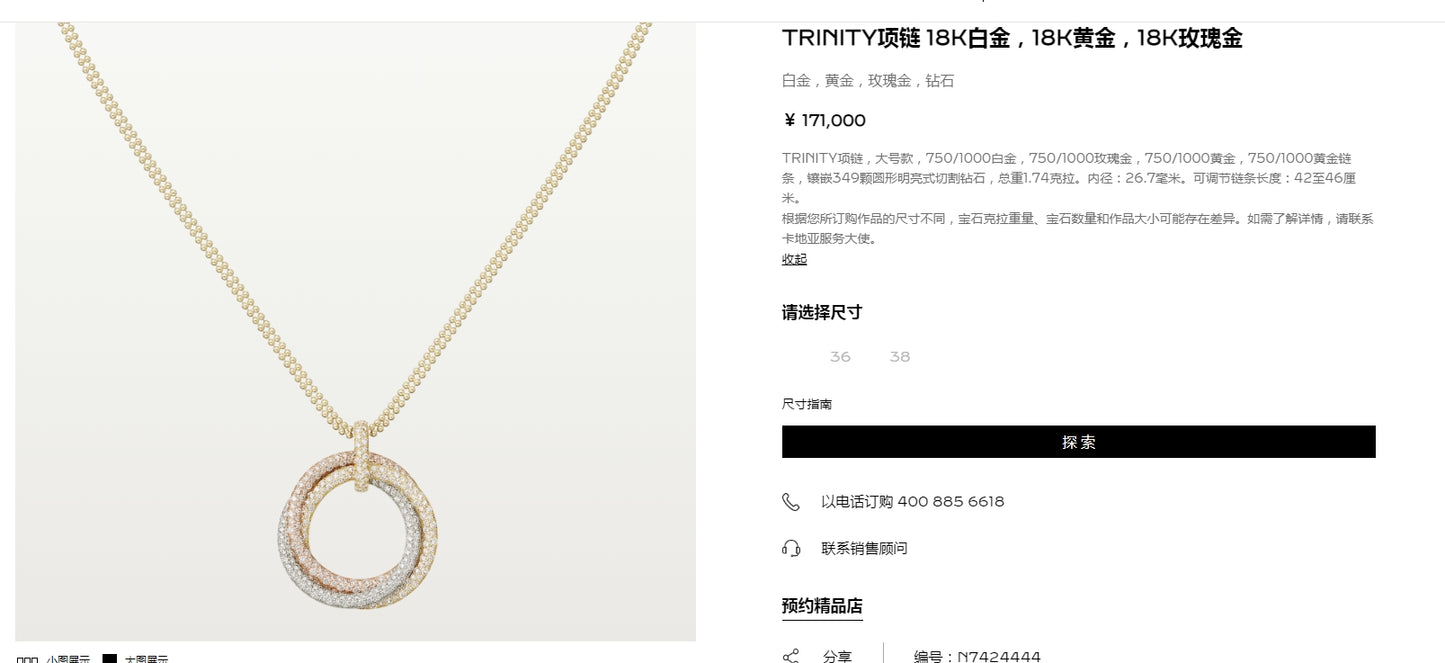This screenshot has width=1445, height=663.
Task: Open the 尺寸指南 size guide
Action: click(807, 404)
